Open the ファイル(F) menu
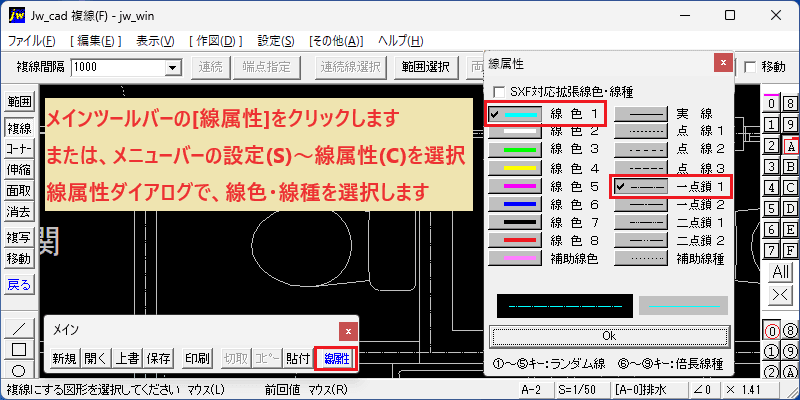Image resolution: width=800 pixels, height=400 pixels. (x=32, y=41)
